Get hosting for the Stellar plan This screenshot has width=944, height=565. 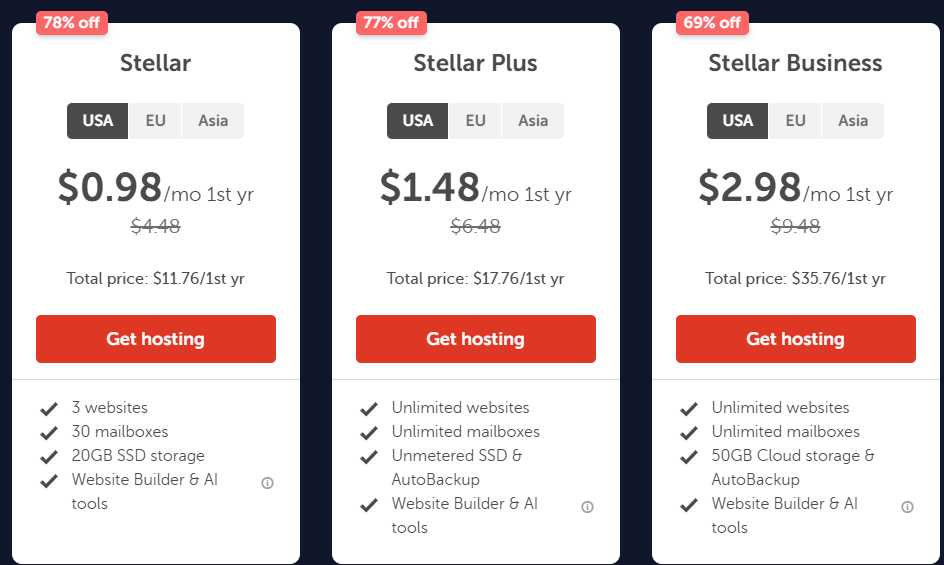click(x=156, y=339)
